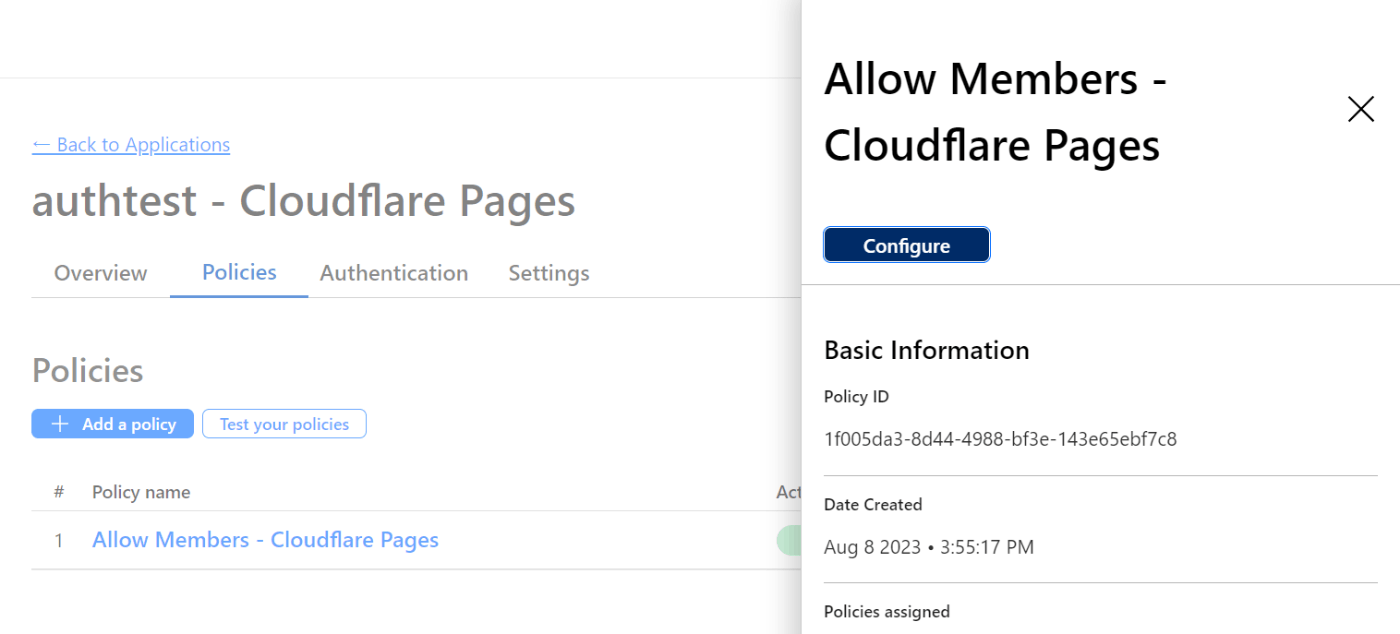
Task: Toggle the partially hidden policy action badge
Action: pos(789,540)
